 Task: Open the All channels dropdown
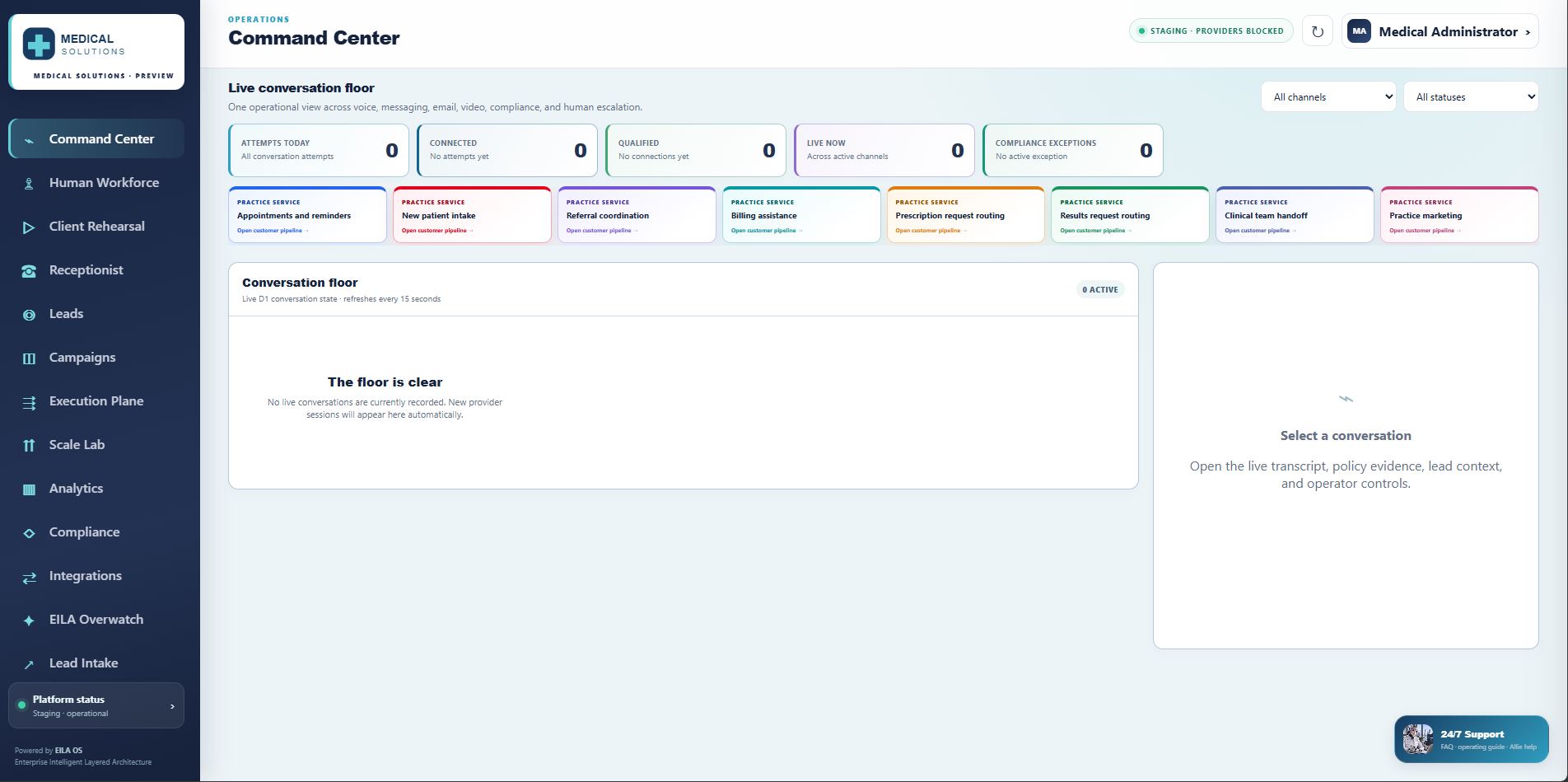(x=1328, y=96)
